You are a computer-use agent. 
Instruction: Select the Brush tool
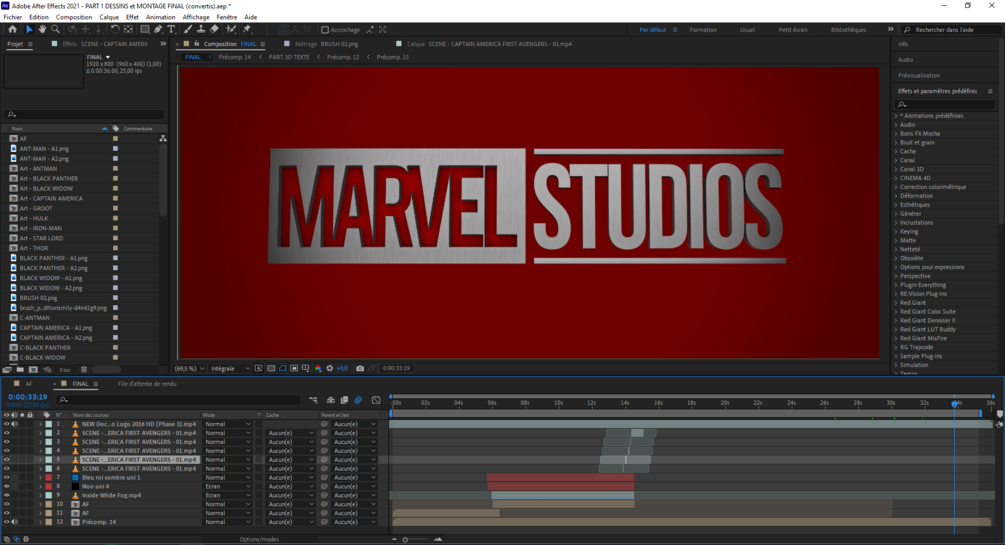pyautogui.click(x=188, y=29)
